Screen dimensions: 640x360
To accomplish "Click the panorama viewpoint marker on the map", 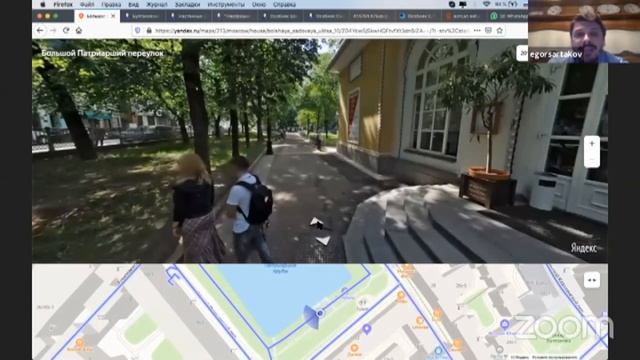I will pos(320,313).
